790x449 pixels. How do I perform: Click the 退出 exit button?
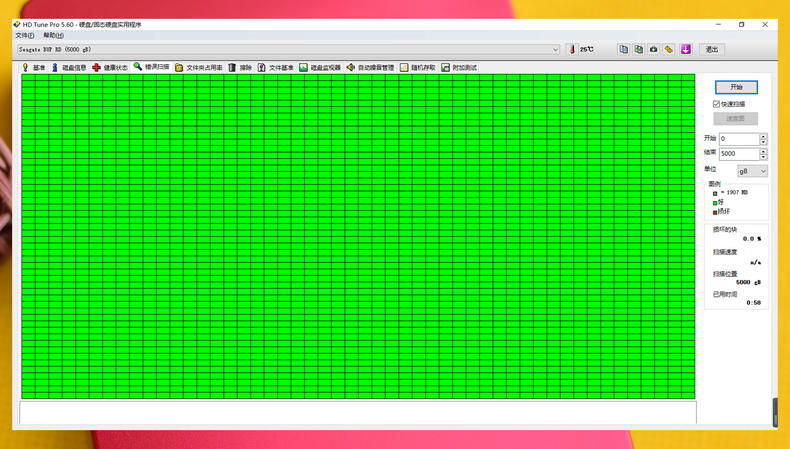[712, 49]
